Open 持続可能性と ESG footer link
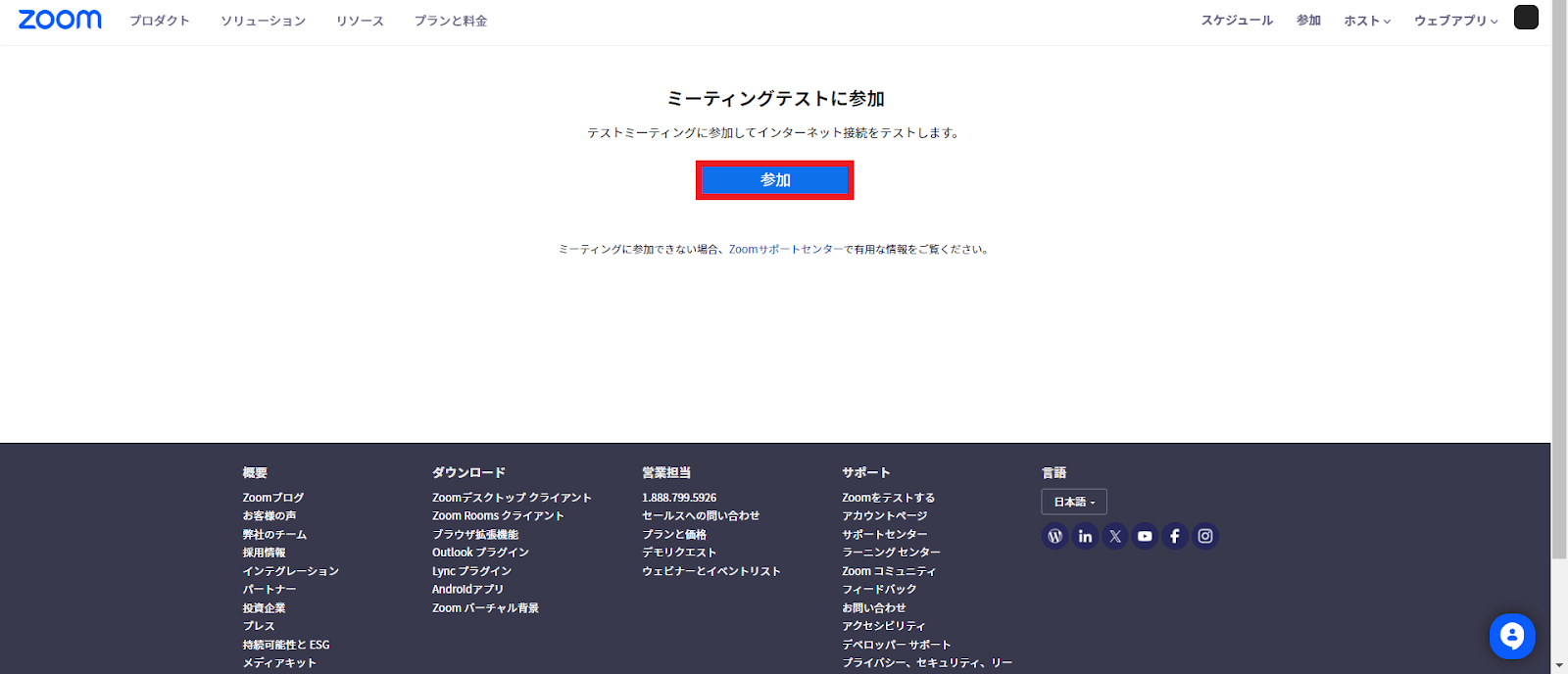Viewport: 1568px width, 674px height. (286, 645)
